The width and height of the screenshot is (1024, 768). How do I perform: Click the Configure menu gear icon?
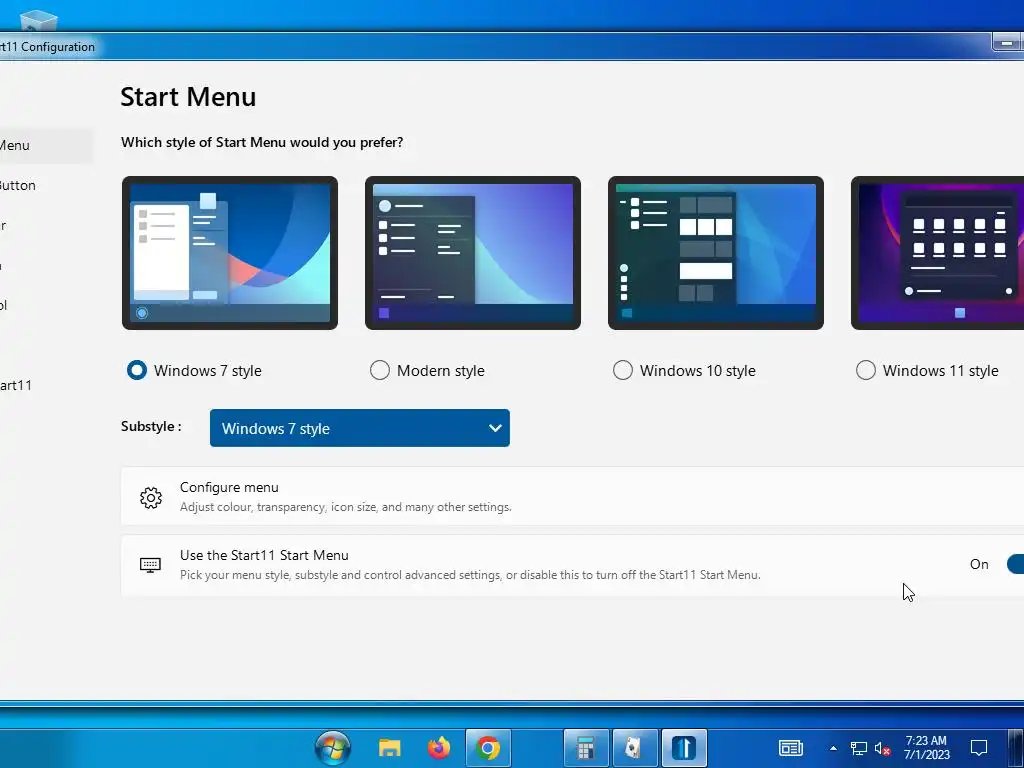tap(151, 498)
